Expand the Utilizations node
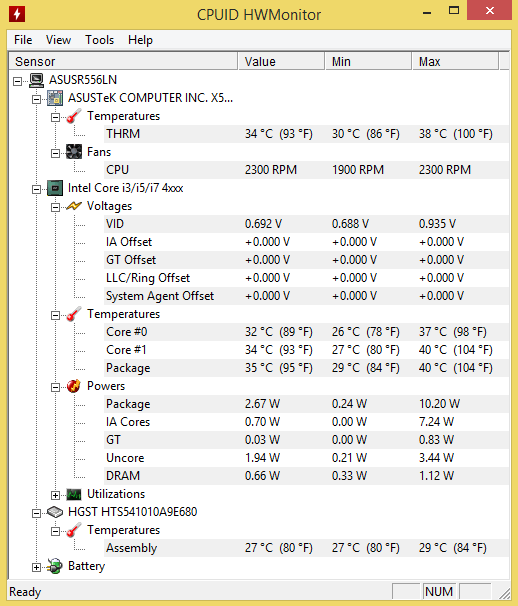Viewport: 518px width, 606px height. (55, 495)
